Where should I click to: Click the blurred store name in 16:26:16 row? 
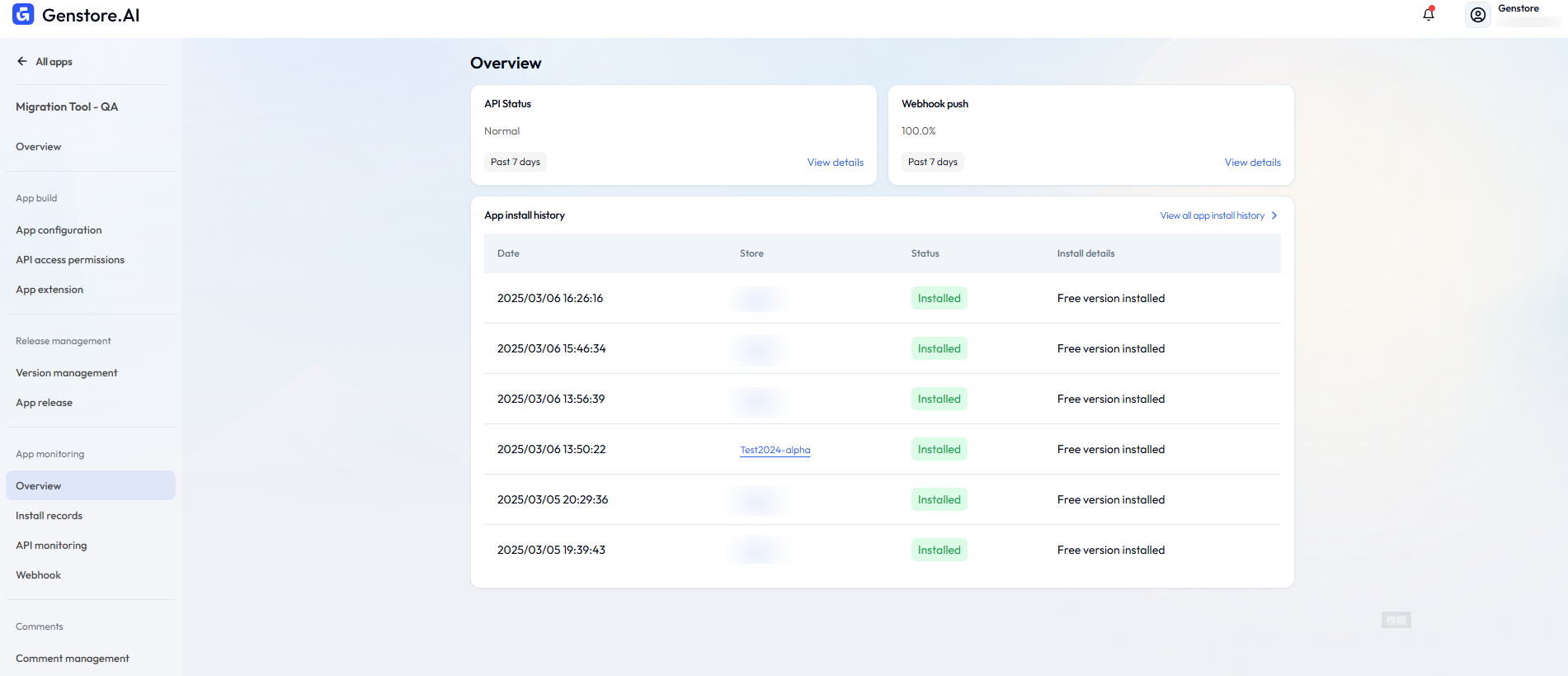(759, 298)
